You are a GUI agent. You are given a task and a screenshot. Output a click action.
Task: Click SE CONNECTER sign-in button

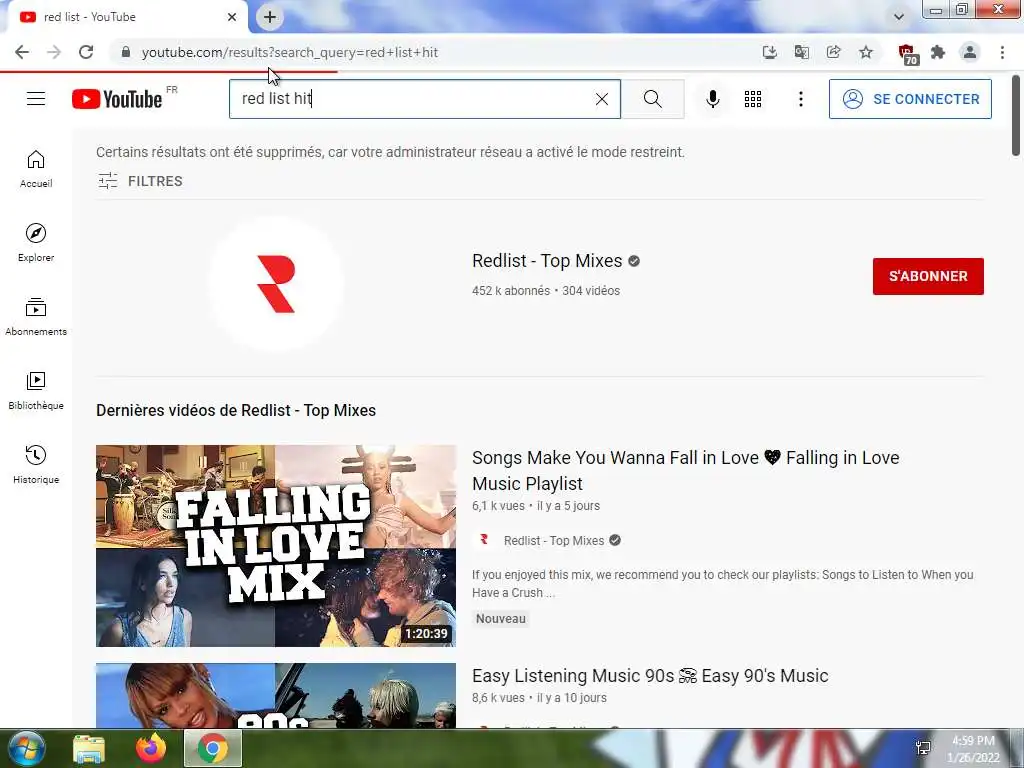tap(910, 99)
